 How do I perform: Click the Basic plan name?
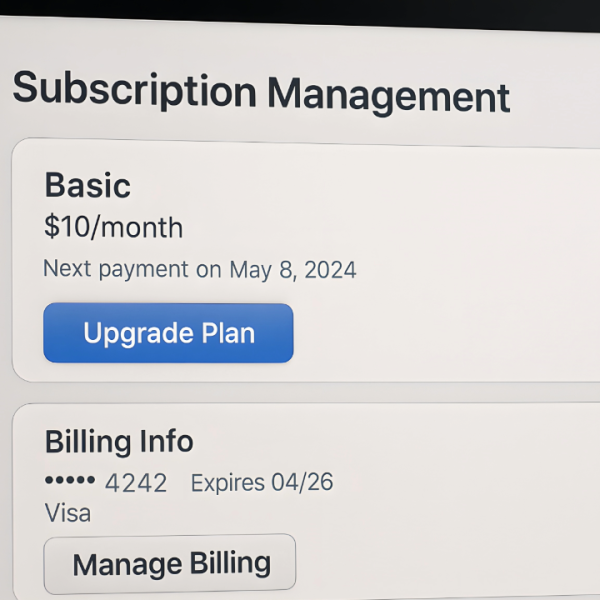click(x=88, y=185)
